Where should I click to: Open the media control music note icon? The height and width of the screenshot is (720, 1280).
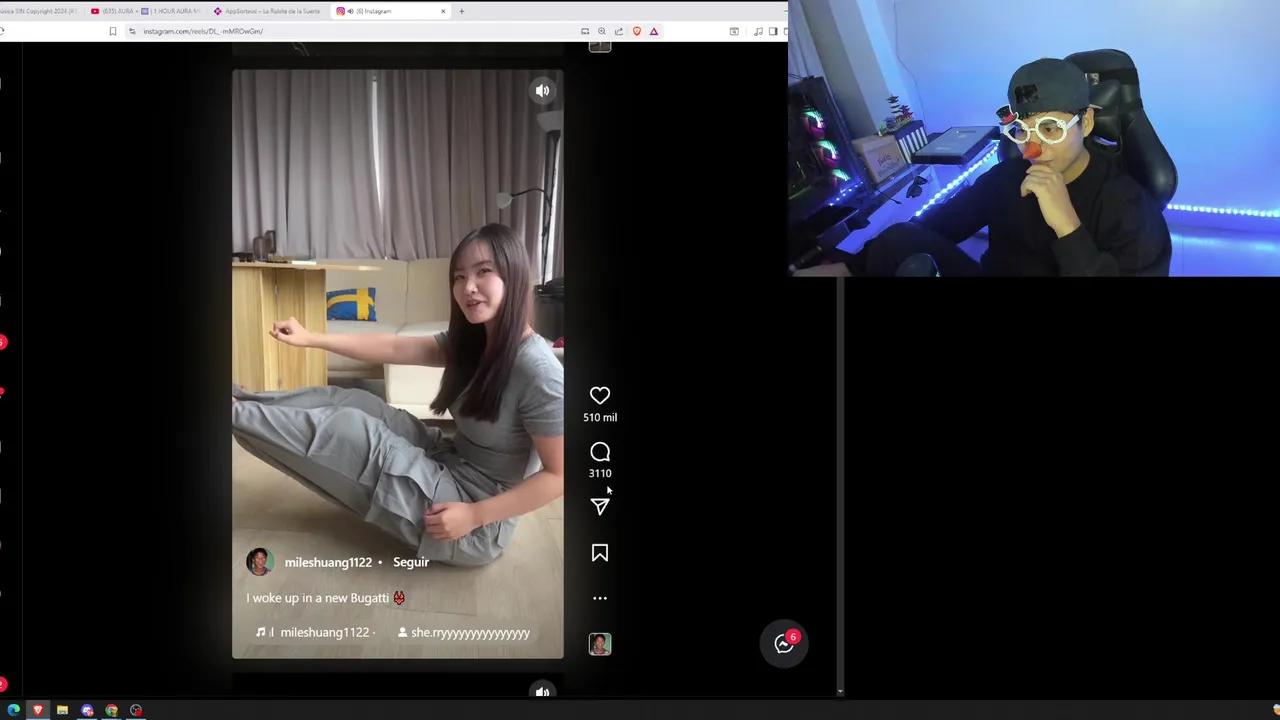click(x=758, y=31)
